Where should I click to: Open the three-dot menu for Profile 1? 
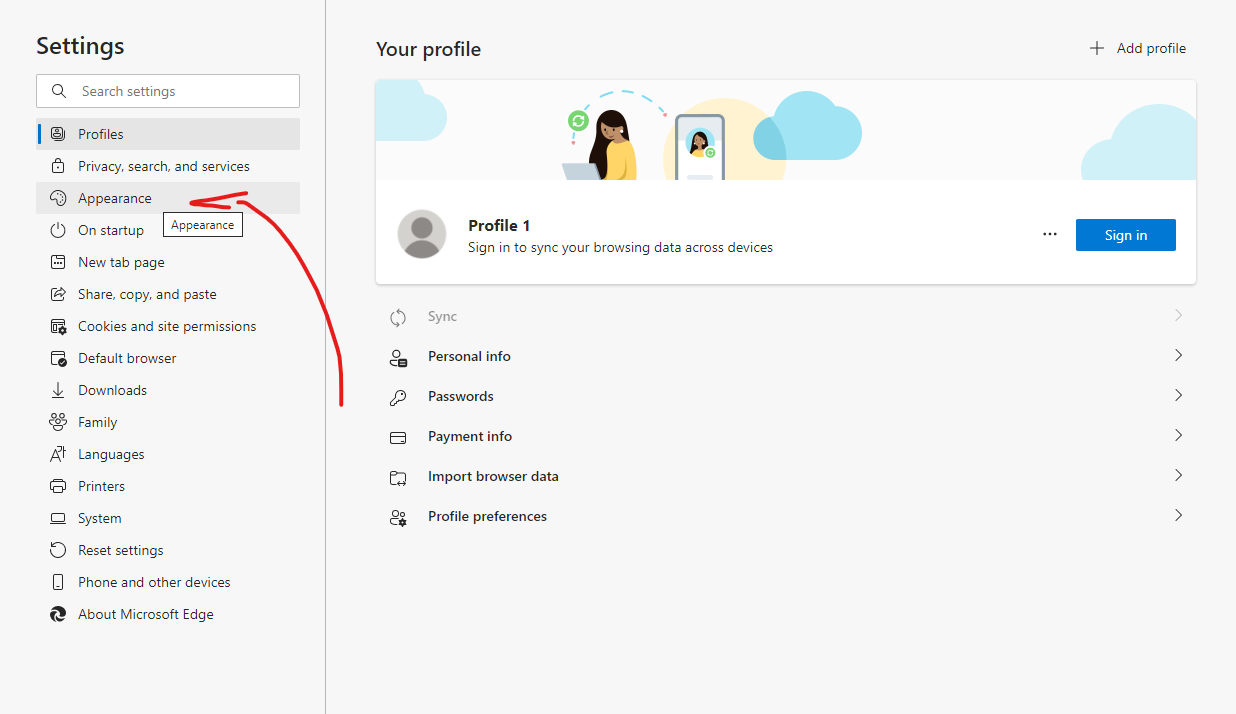[x=1049, y=235]
